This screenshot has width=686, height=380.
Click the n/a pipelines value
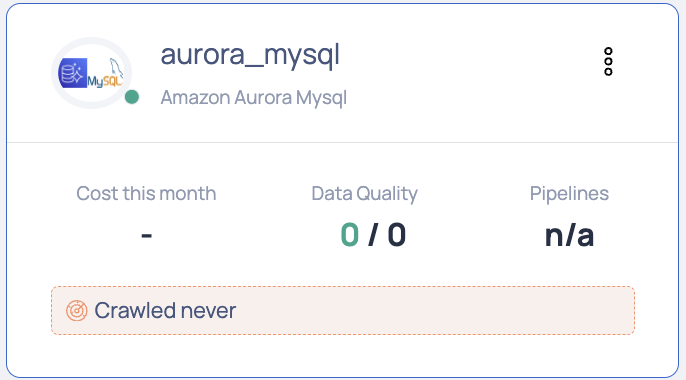click(x=569, y=235)
